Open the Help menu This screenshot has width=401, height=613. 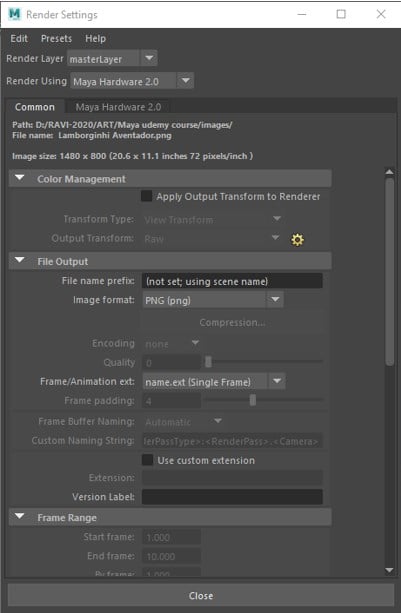coord(95,39)
